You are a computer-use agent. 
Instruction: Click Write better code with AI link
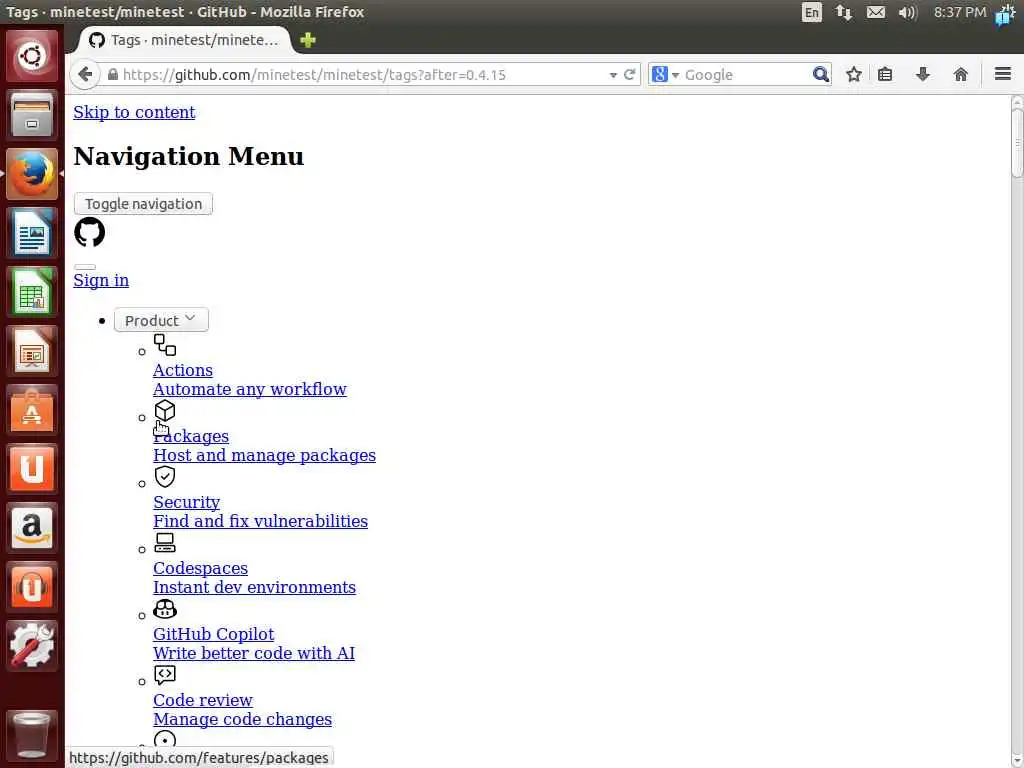coord(254,653)
